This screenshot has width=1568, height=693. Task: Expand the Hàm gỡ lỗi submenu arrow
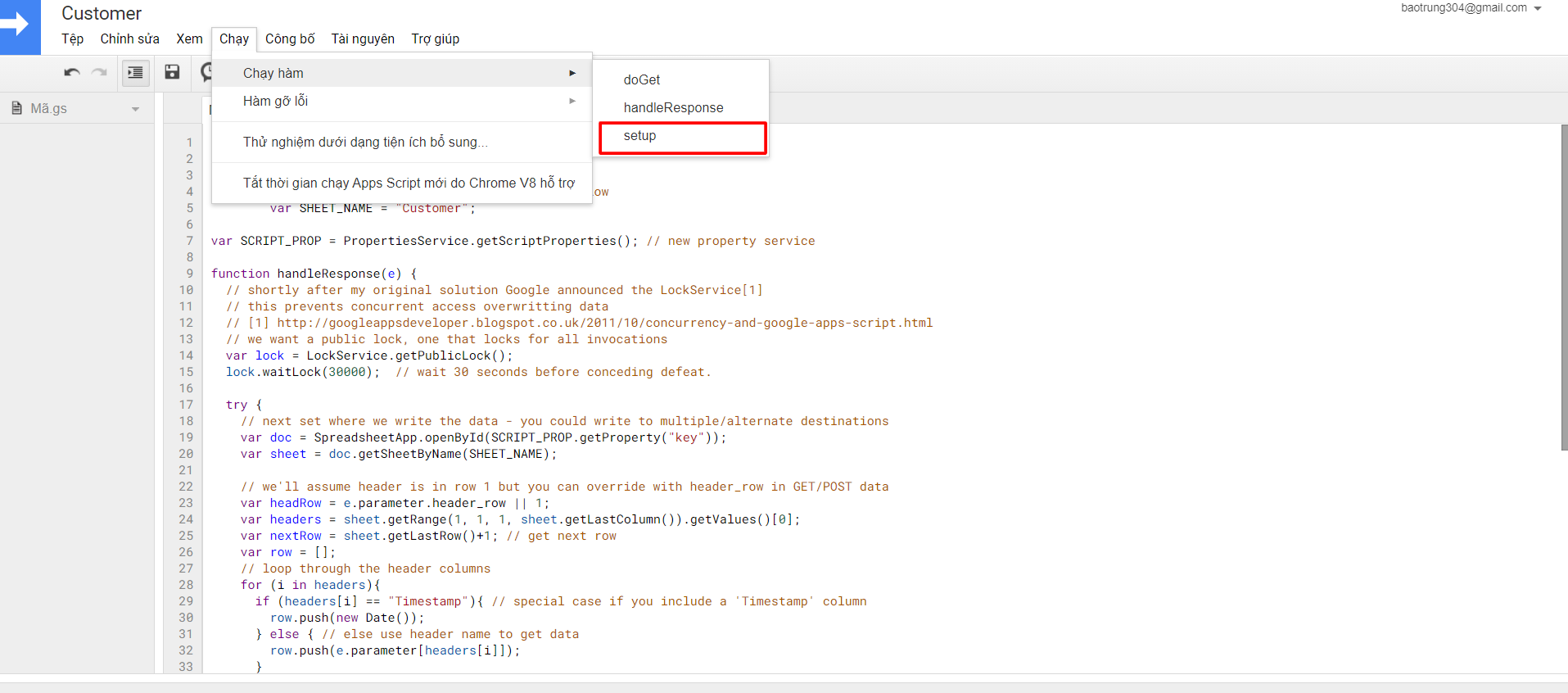pos(572,101)
